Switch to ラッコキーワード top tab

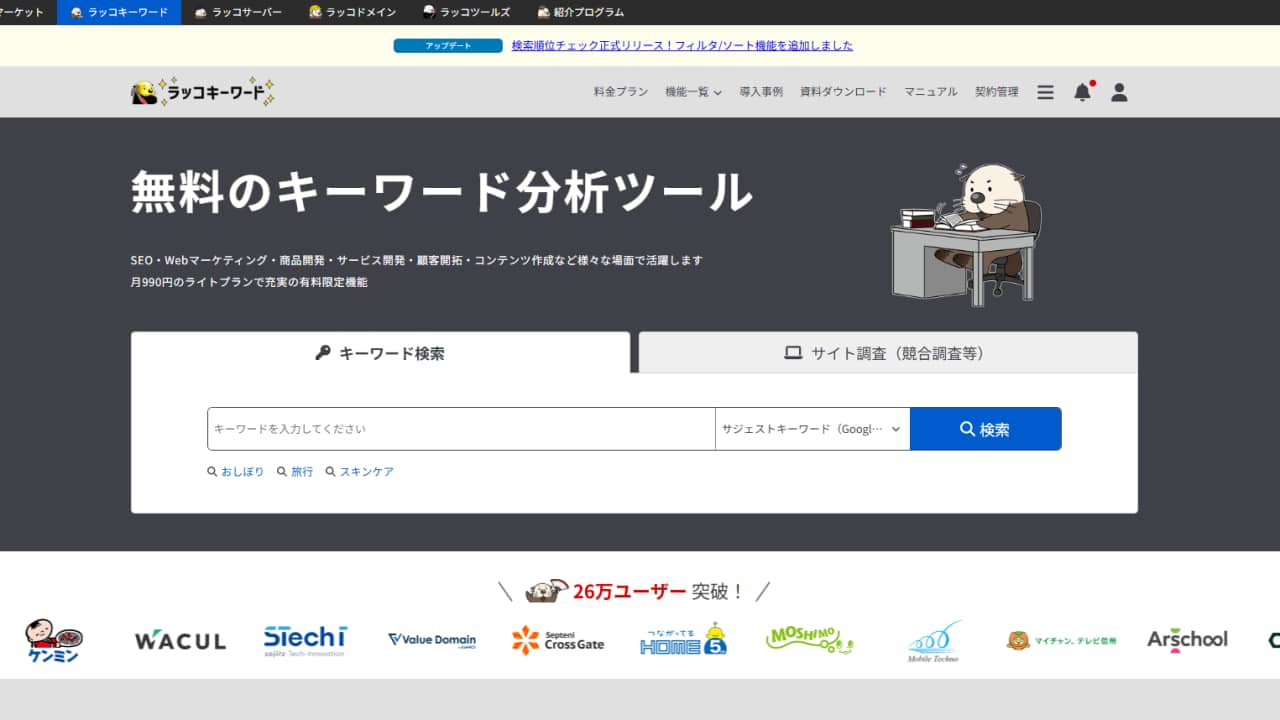(x=119, y=12)
